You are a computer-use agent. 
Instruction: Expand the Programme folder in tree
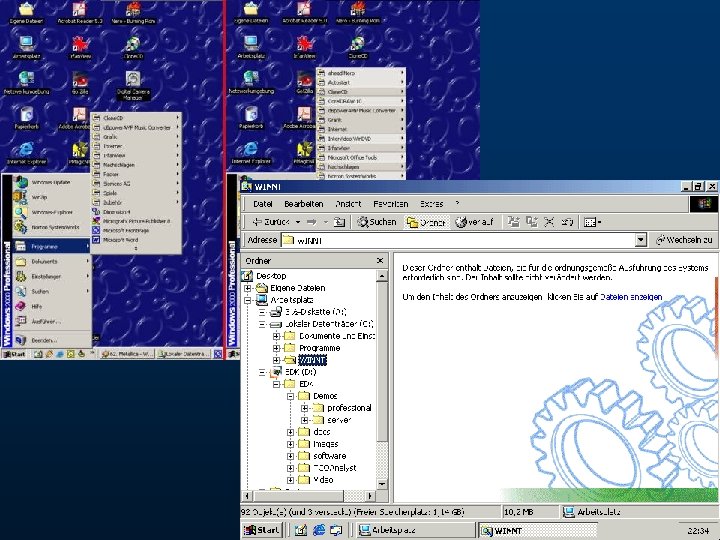pyautogui.click(x=276, y=348)
